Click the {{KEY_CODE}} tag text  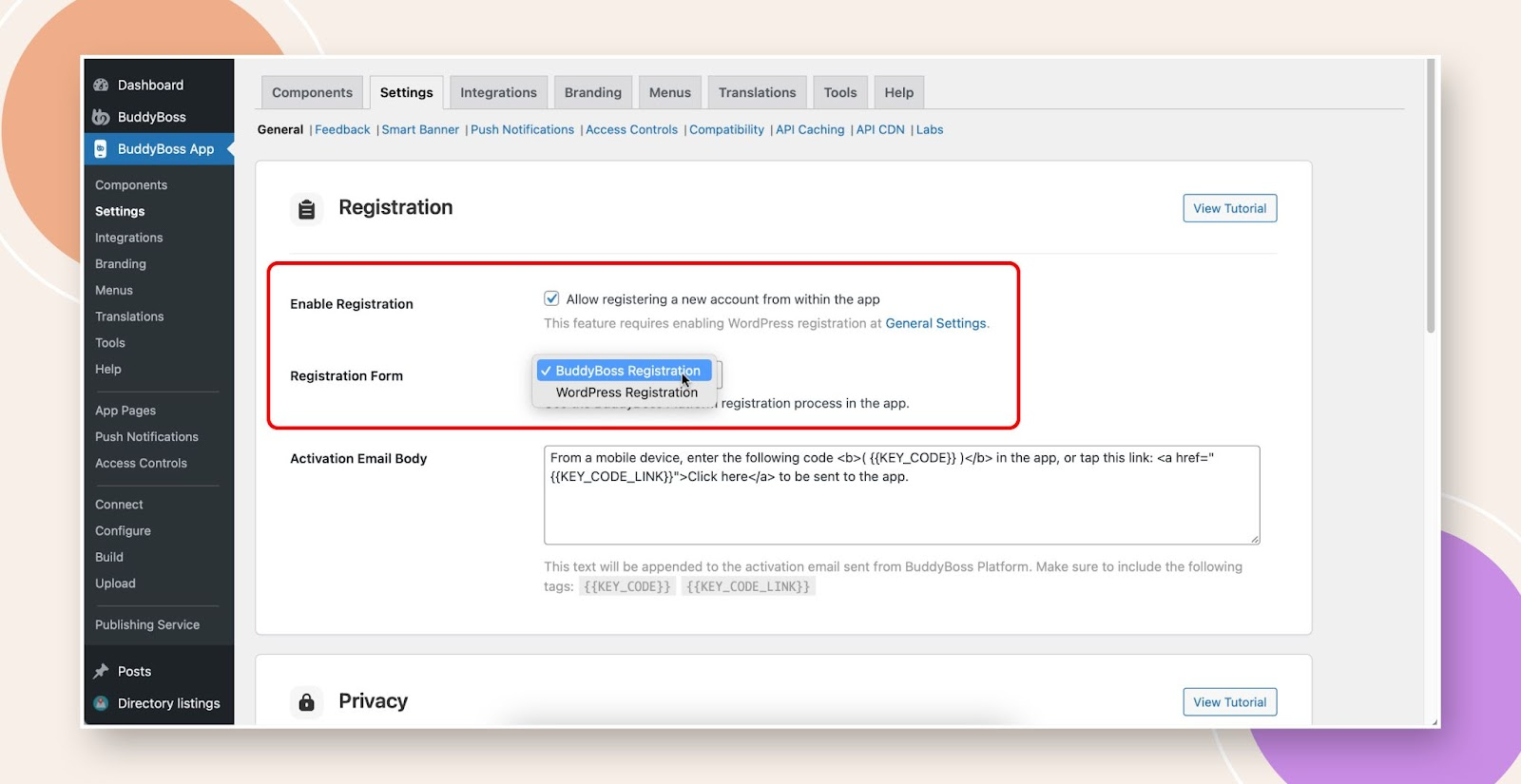point(627,586)
